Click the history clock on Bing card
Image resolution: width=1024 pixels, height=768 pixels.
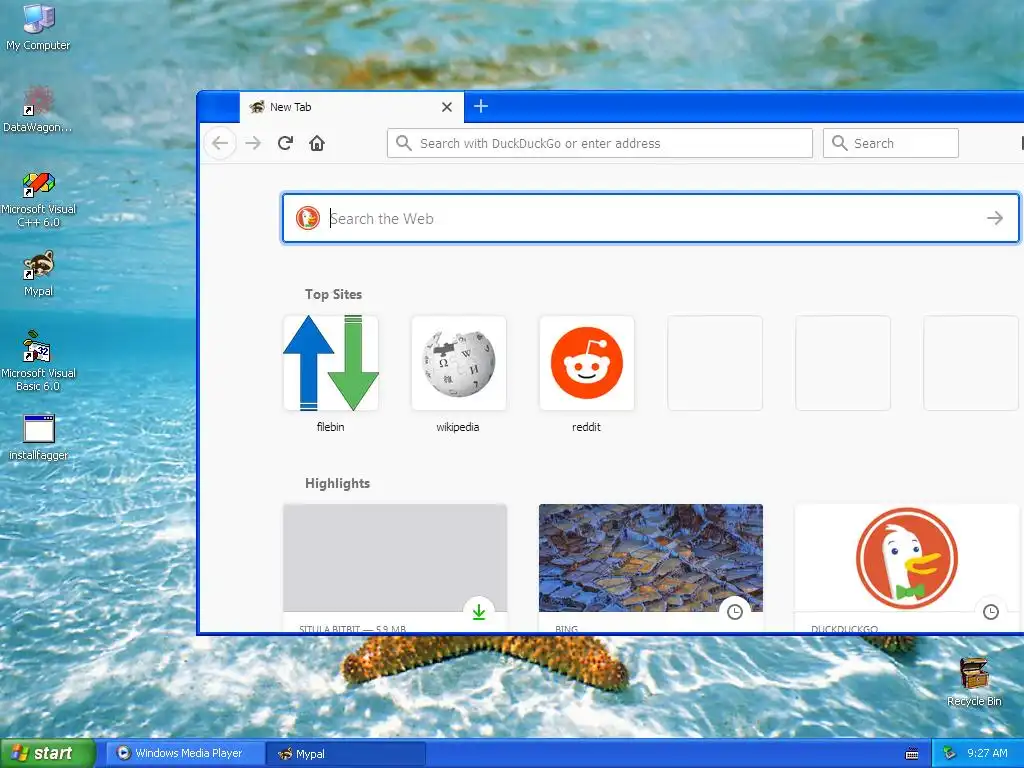[735, 612]
